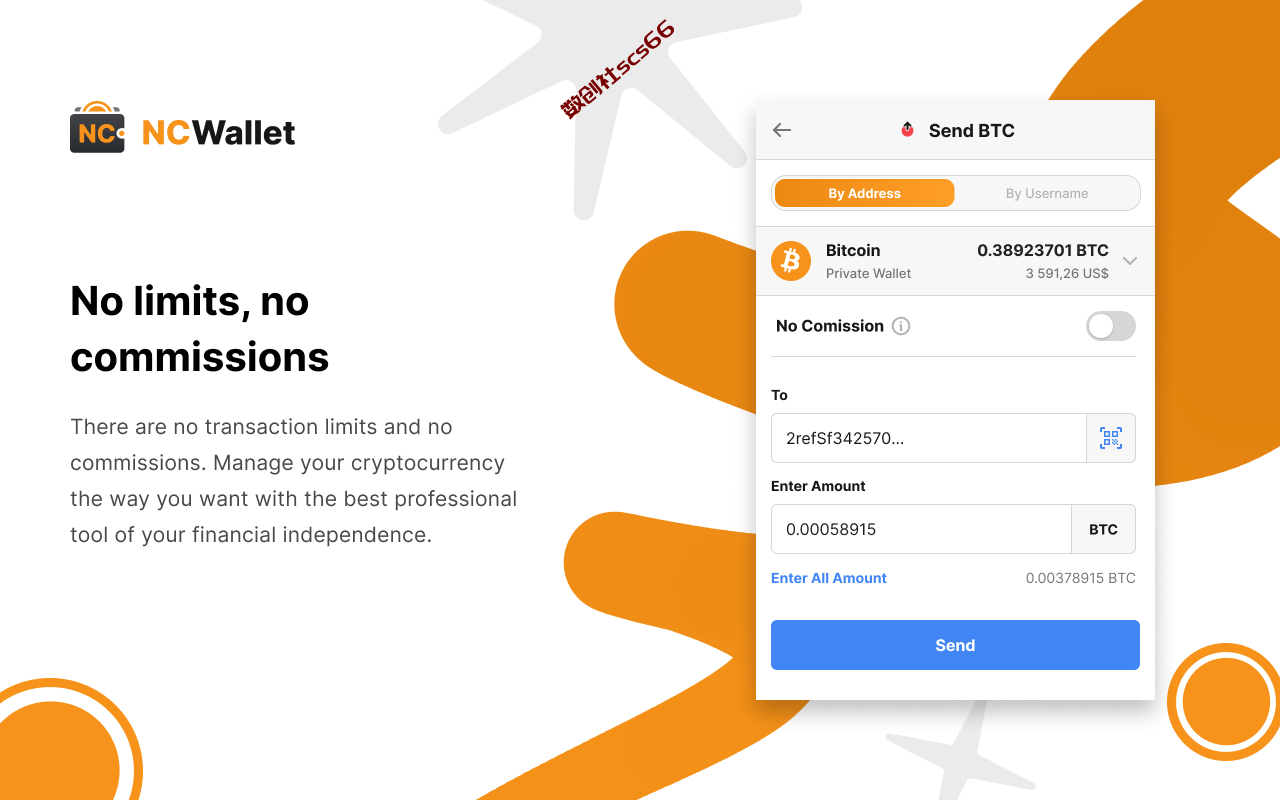Click the Send BTC title text
Viewport: 1280px width, 800px height.
click(972, 130)
